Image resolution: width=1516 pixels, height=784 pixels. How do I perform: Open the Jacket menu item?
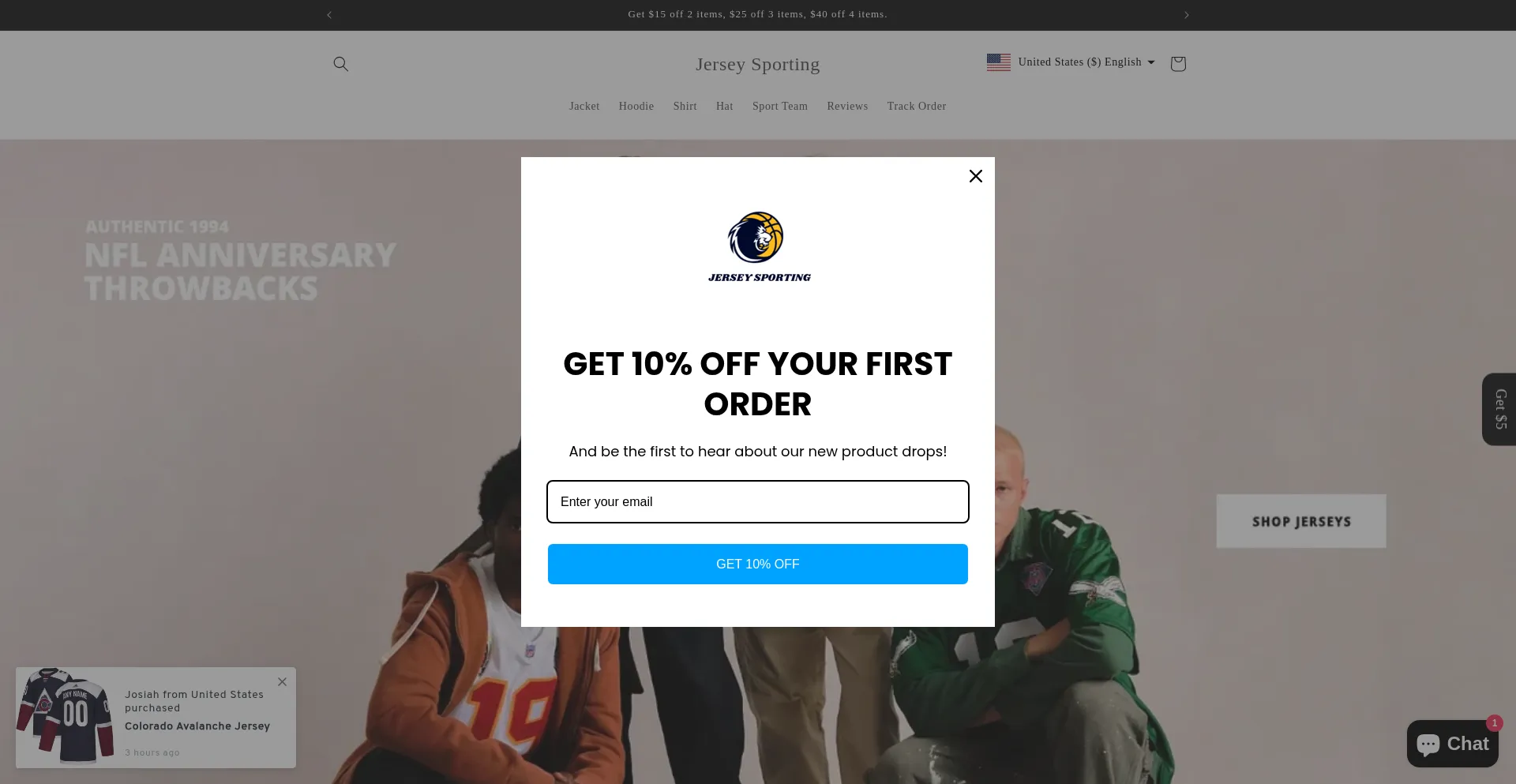tap(584, 107)
